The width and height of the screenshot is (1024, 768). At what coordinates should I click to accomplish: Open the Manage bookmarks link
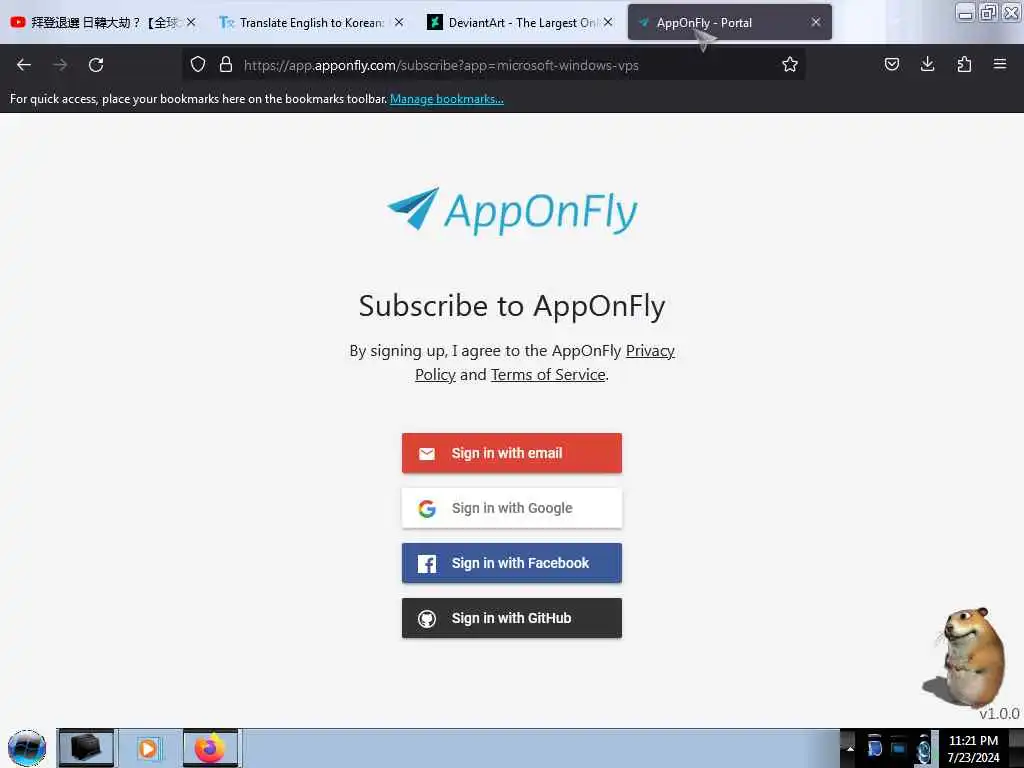point(447,99)
